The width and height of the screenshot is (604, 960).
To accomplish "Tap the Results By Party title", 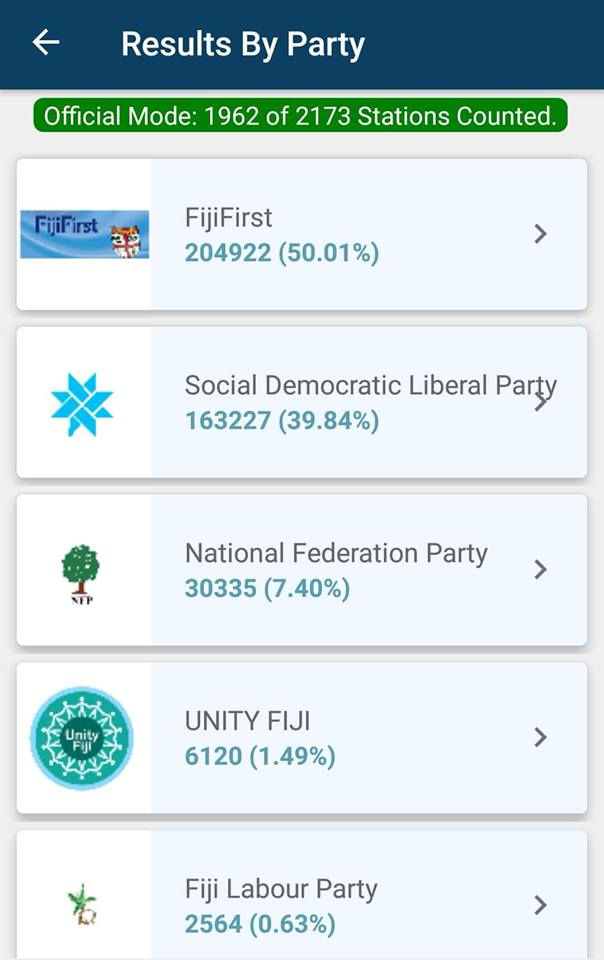I will pos(243,45).
